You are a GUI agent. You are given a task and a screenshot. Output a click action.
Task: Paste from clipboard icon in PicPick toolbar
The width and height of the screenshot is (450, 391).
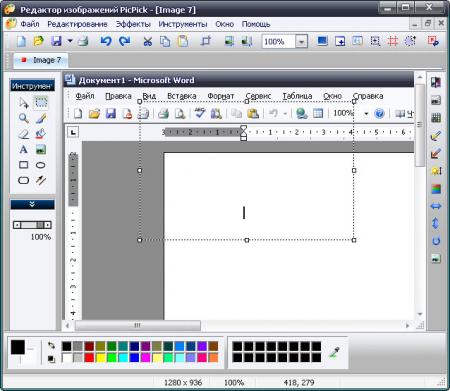[183, 41]
